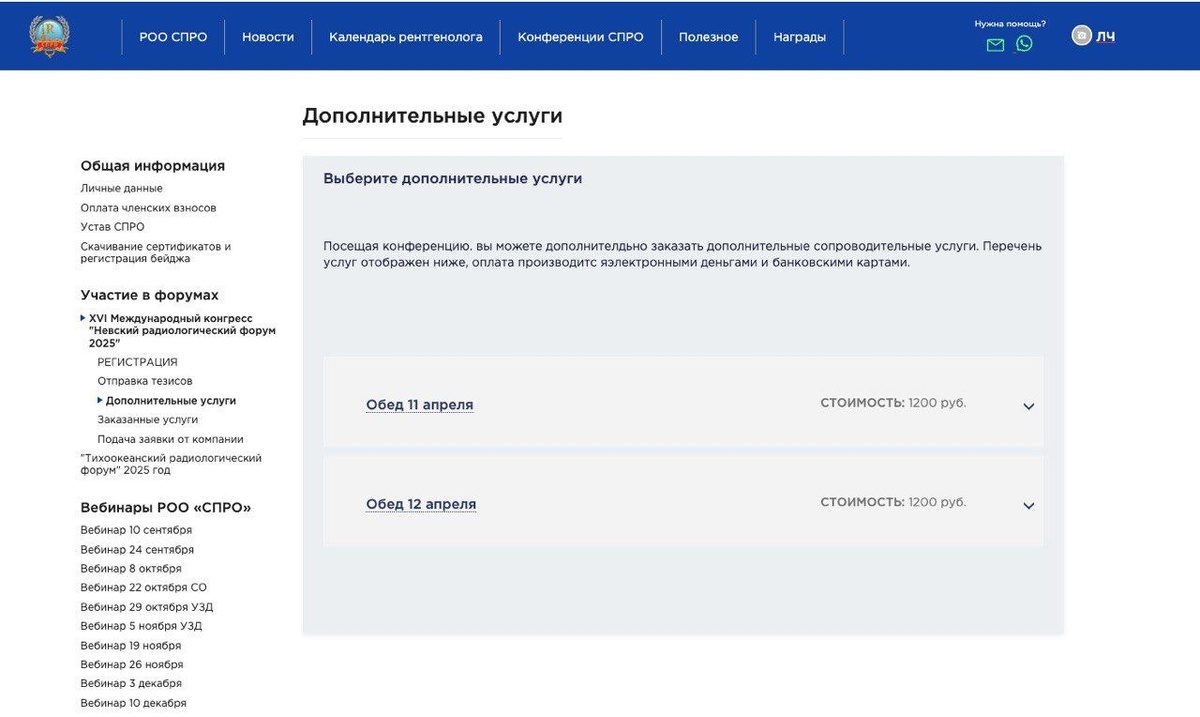
Task: Click the Общая информация sidebar heading
Action: (152, 166)
